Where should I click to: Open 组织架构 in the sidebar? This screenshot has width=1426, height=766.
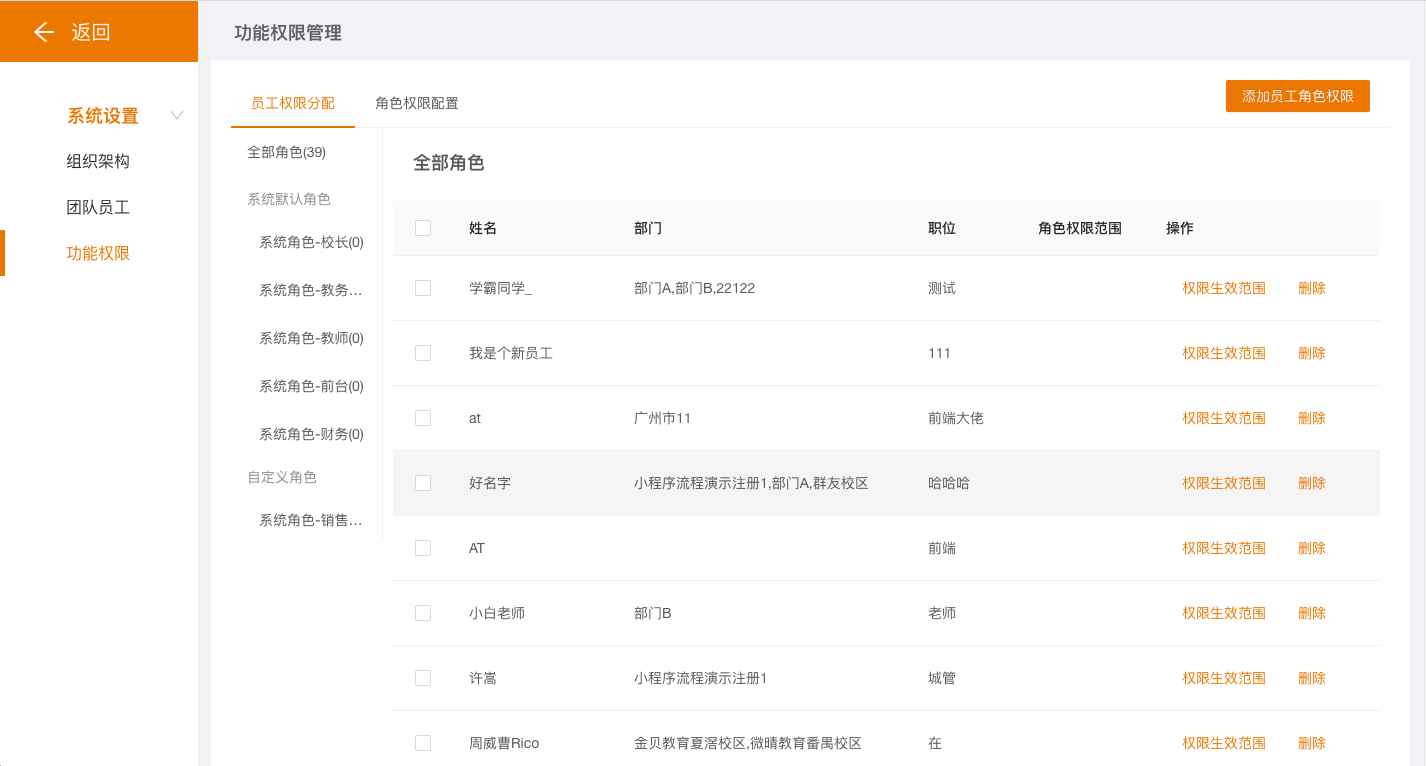point(98,161)
